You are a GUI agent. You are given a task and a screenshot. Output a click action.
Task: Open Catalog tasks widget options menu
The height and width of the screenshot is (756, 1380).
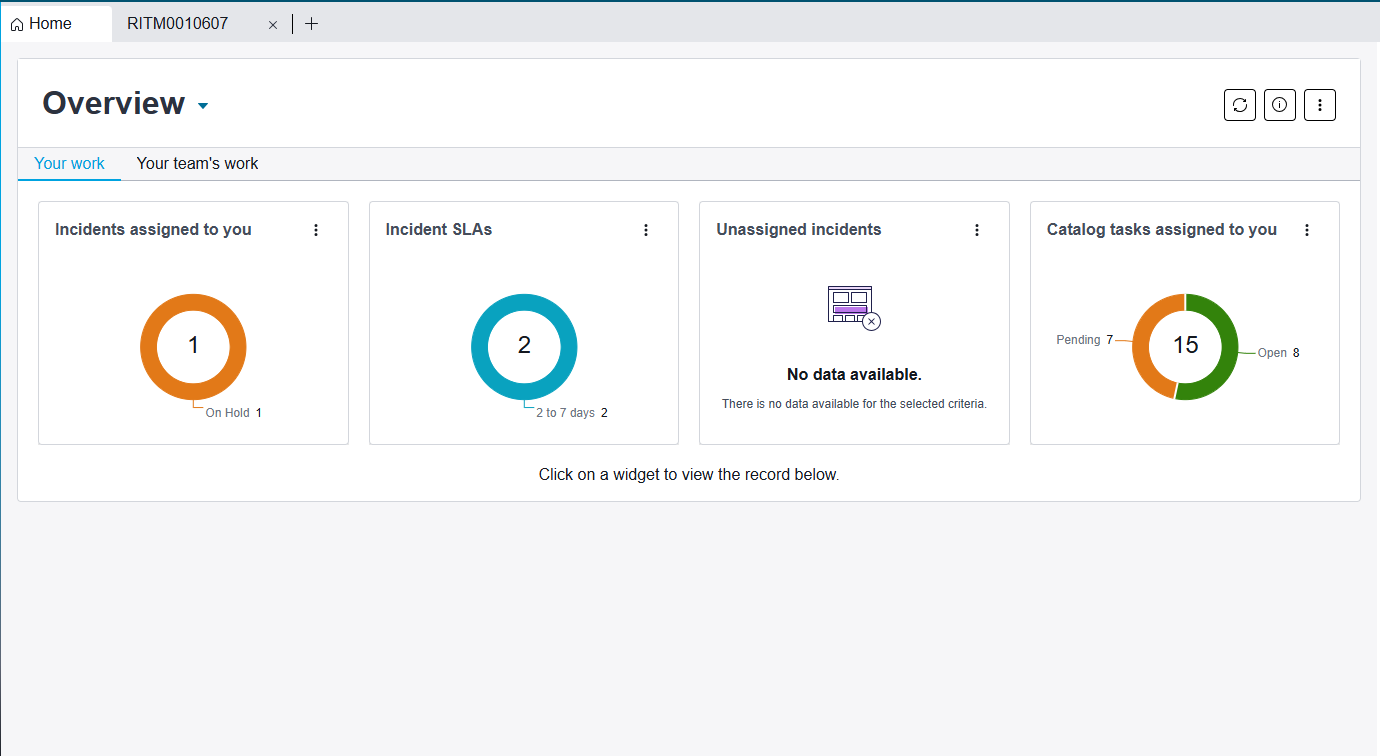tap(1307, 230)
